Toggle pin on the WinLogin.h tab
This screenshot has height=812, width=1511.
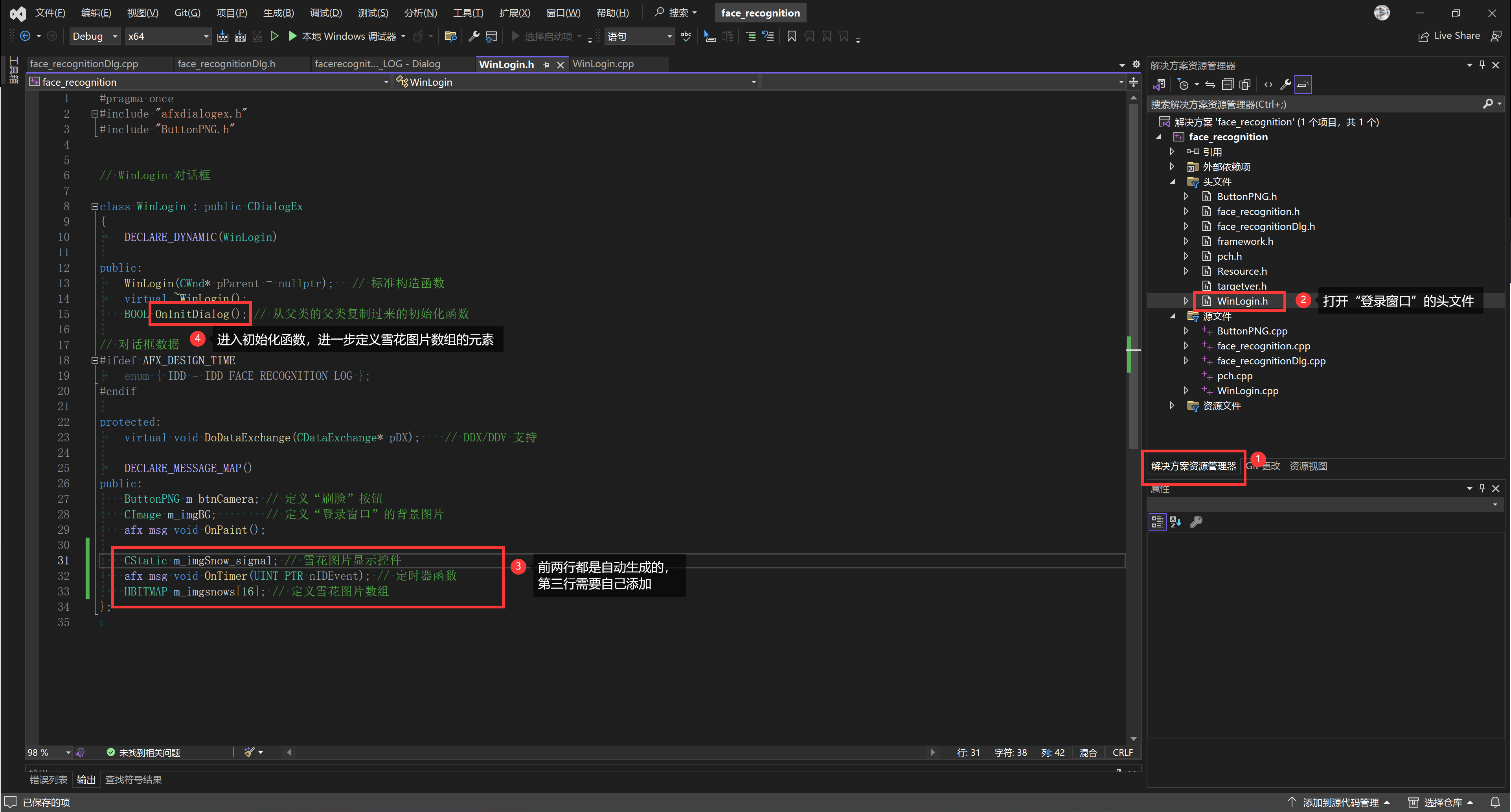click(x=546, y=64)
